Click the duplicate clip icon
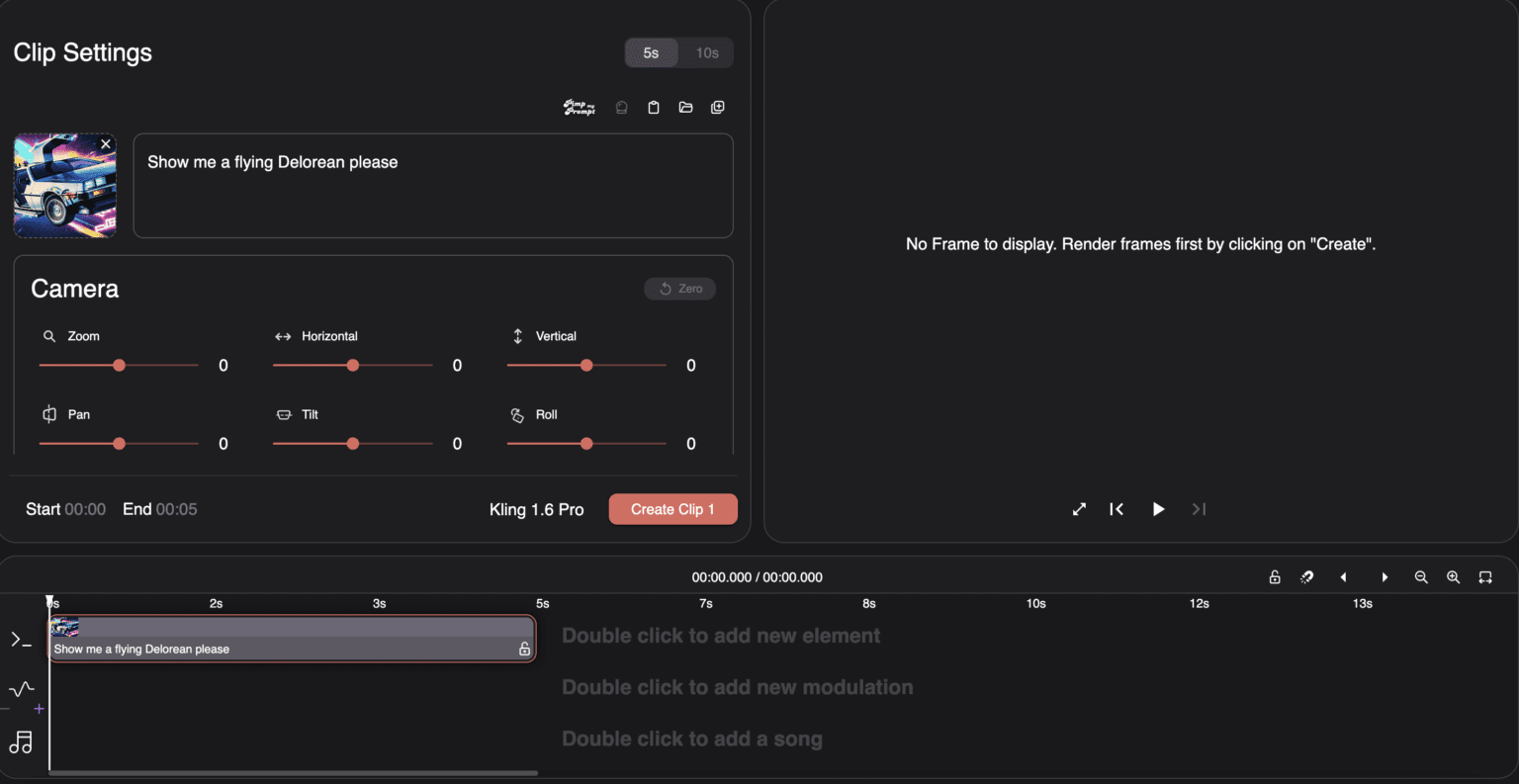 717,107
